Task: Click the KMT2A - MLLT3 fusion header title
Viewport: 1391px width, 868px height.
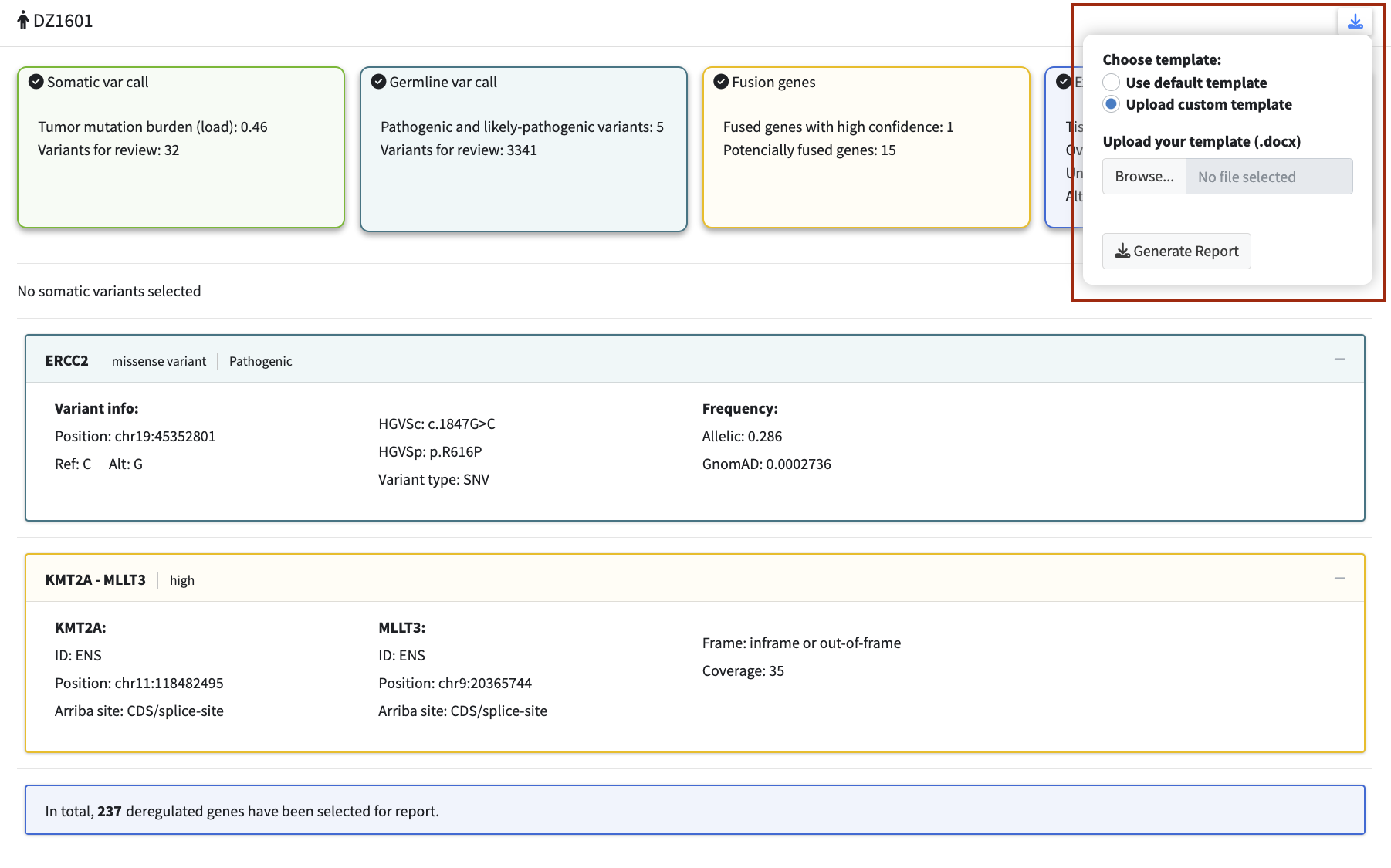Action: pos(95,580)
